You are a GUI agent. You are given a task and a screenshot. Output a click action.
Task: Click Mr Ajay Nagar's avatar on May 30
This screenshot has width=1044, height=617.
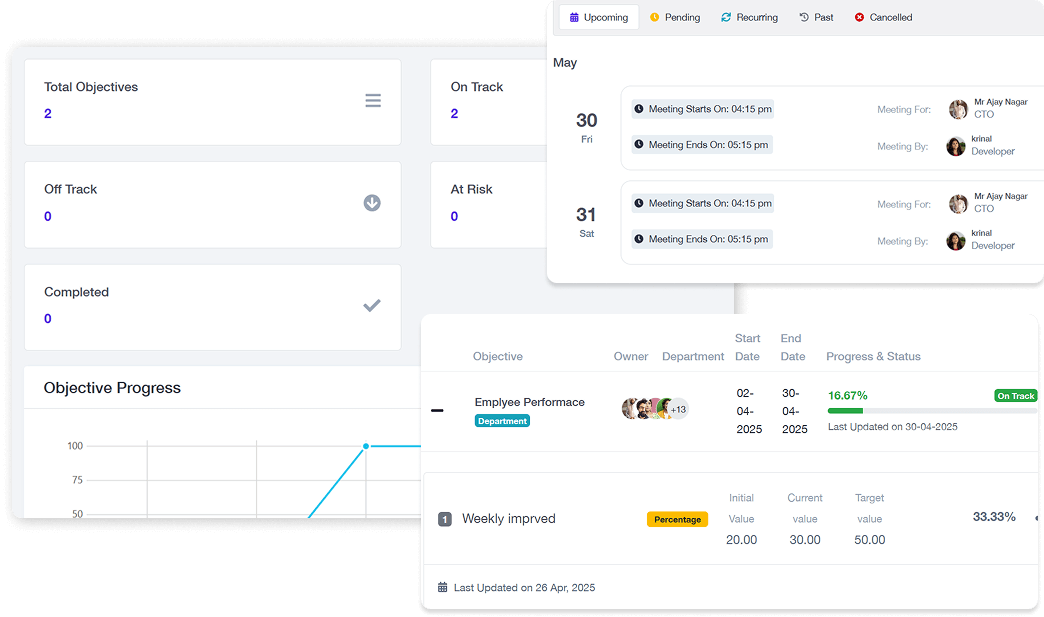click(958, 109)
